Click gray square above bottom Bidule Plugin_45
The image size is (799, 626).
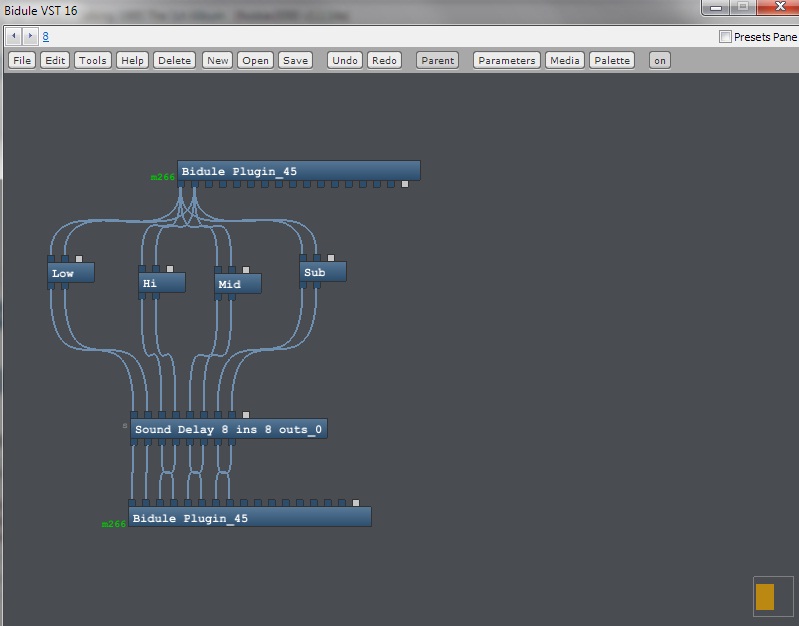[356, 503]
